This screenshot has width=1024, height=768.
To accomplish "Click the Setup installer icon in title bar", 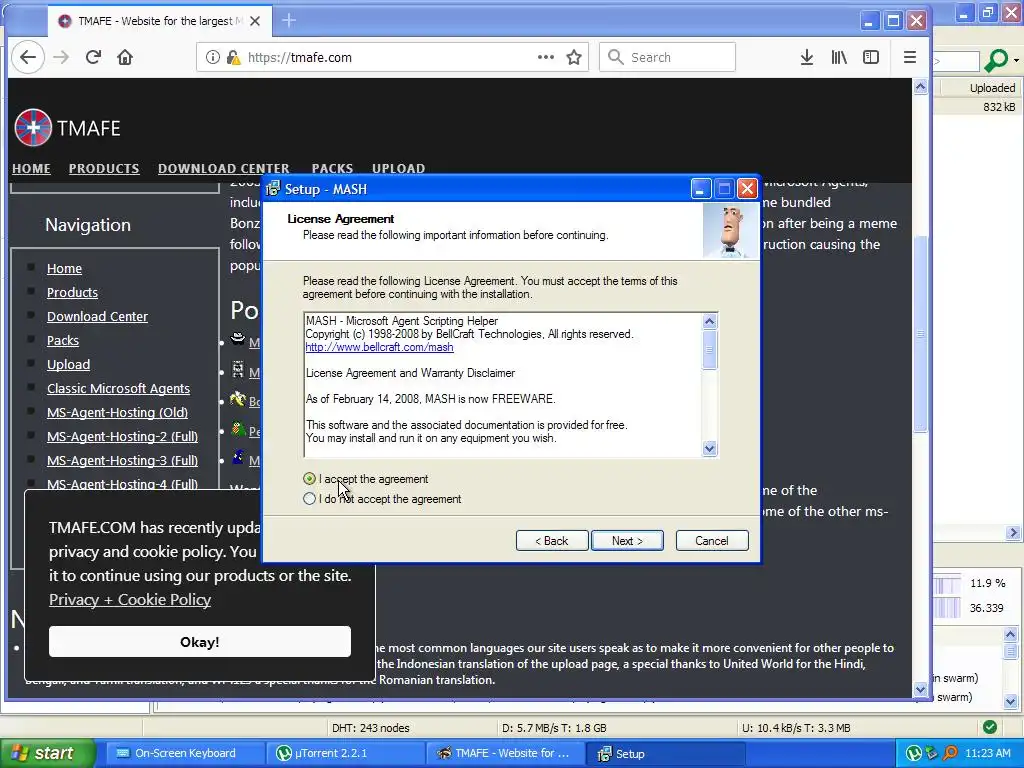I will click(273, 189).
